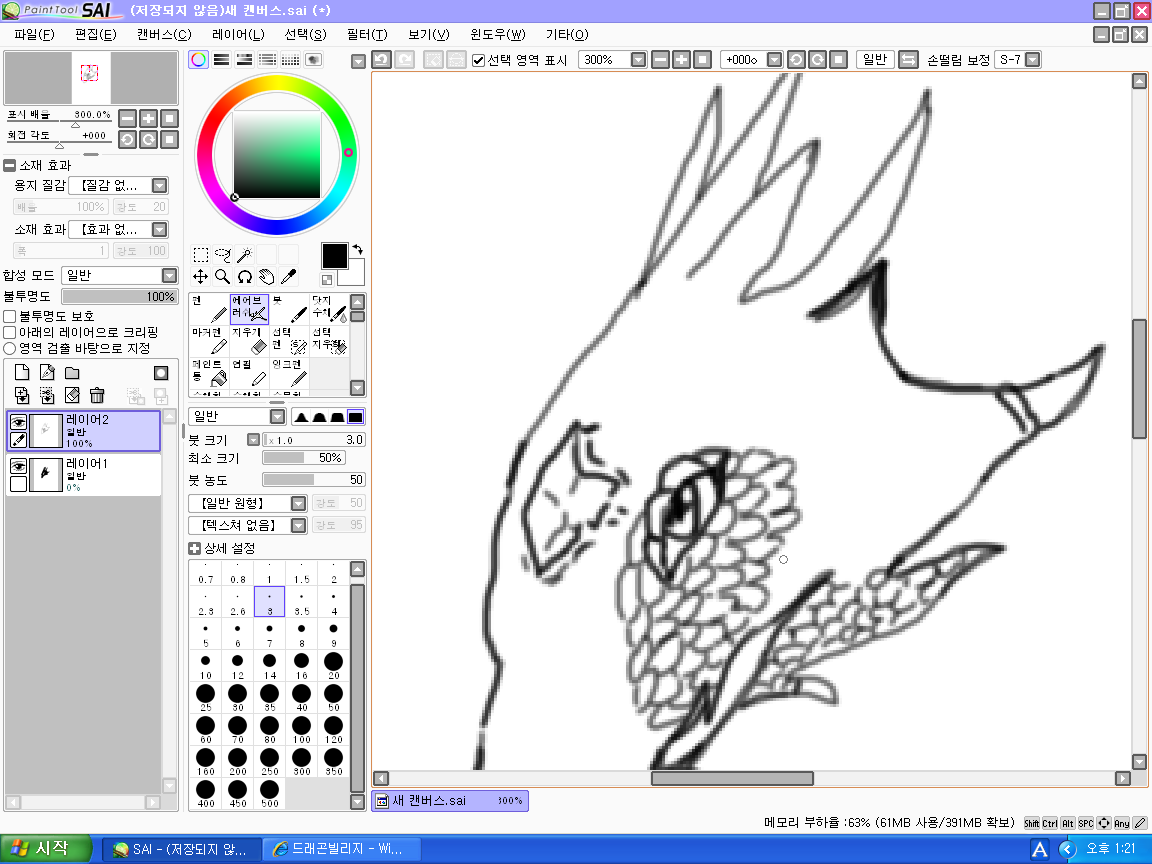Hide 레이어1 using its eye icon

[x=18, y=466]
